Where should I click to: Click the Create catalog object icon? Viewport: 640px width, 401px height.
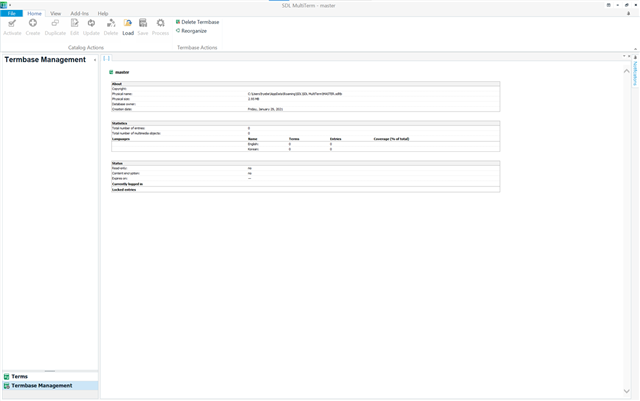[33, 23]
